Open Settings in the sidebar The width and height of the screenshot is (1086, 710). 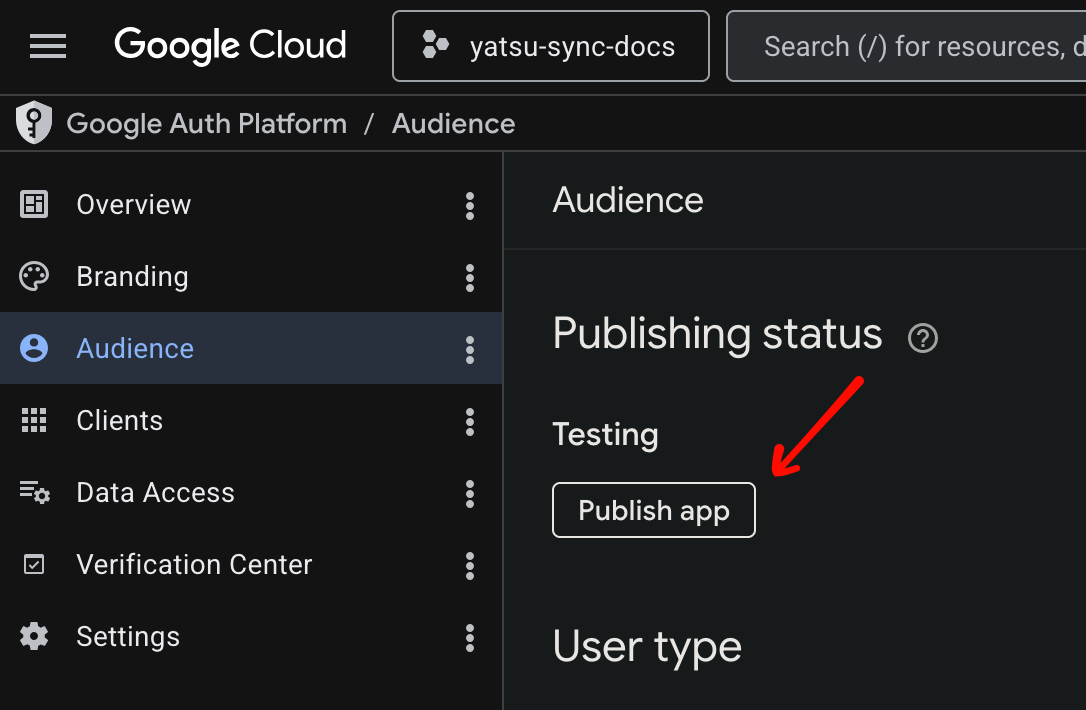(128, 637)
